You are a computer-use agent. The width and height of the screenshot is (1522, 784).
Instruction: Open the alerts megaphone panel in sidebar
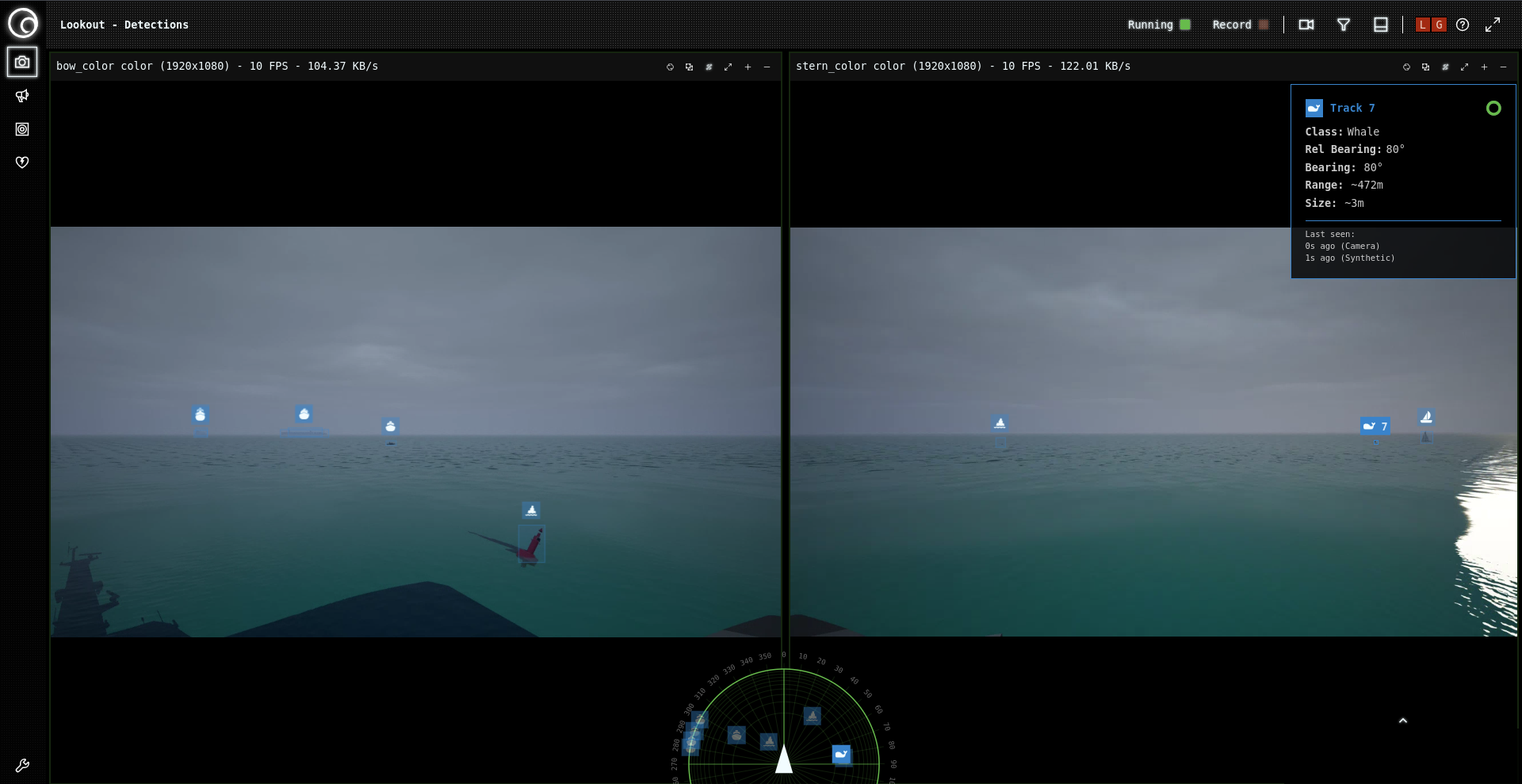[22, 96]
